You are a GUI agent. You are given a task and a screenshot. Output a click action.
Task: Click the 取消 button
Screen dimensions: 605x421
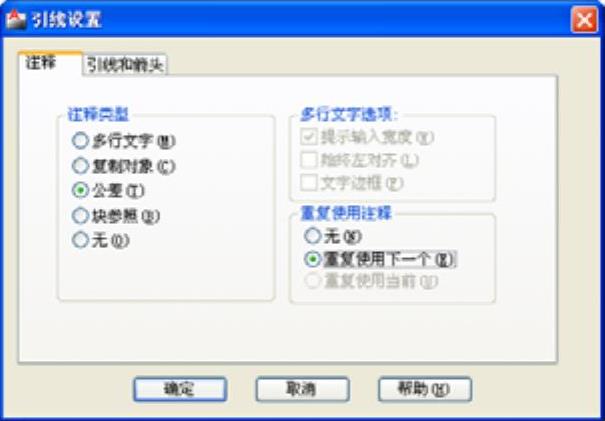point(302,389)
